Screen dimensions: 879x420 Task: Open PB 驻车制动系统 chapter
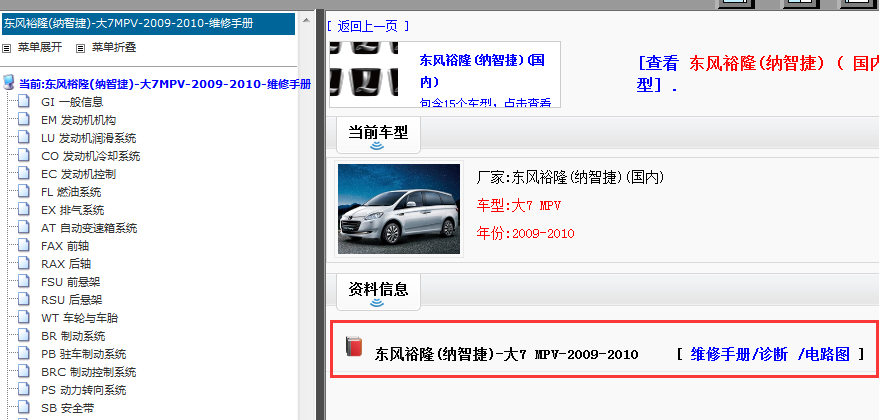click(x=84, y=354)
